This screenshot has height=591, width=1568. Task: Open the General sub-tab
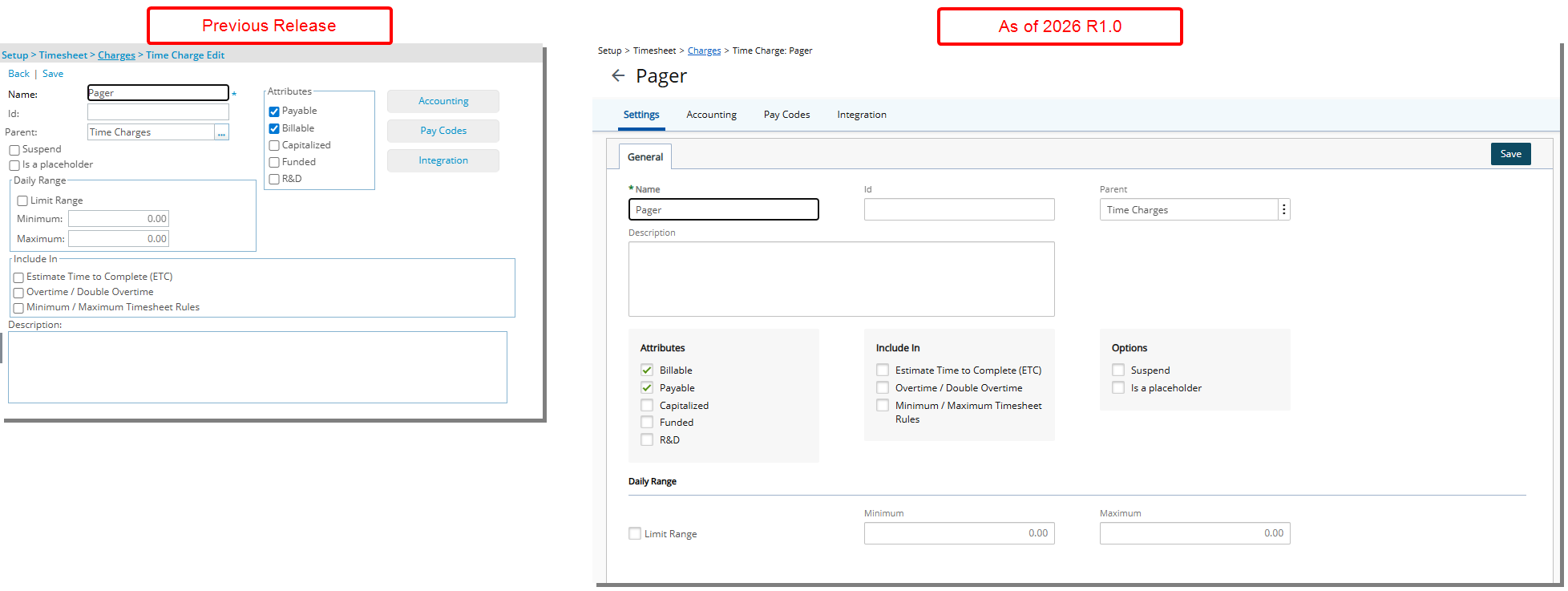point(645,157)
